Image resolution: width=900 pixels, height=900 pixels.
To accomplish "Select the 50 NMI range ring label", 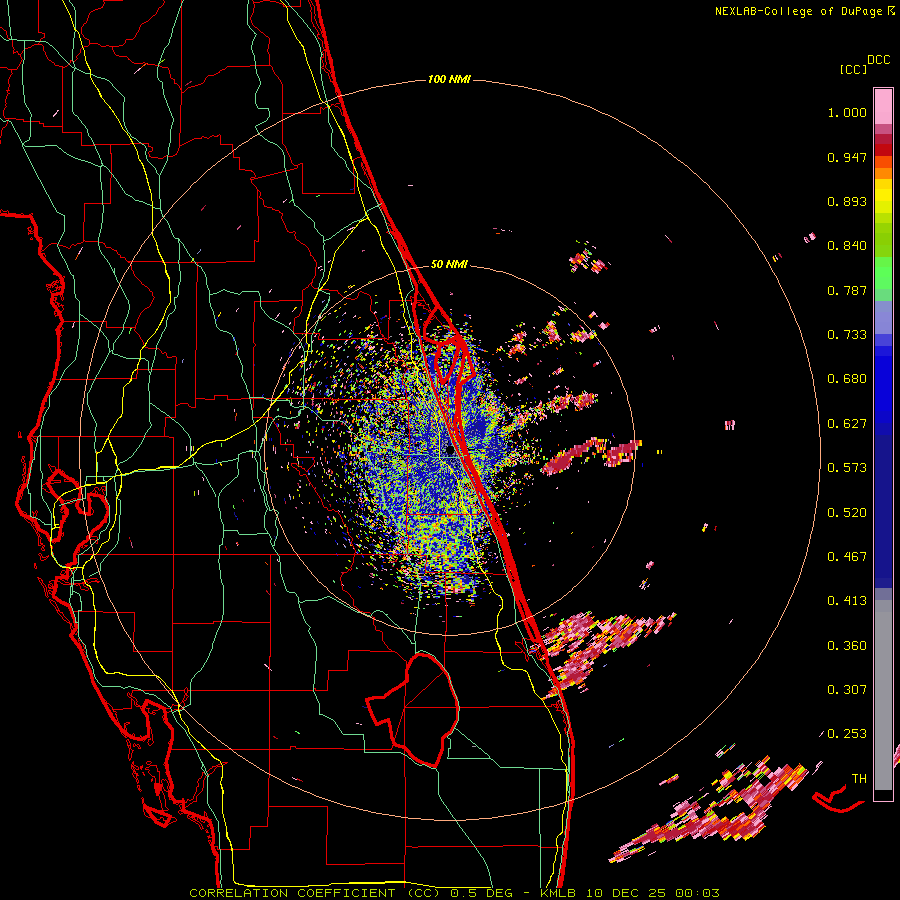I will click(449, 264).
